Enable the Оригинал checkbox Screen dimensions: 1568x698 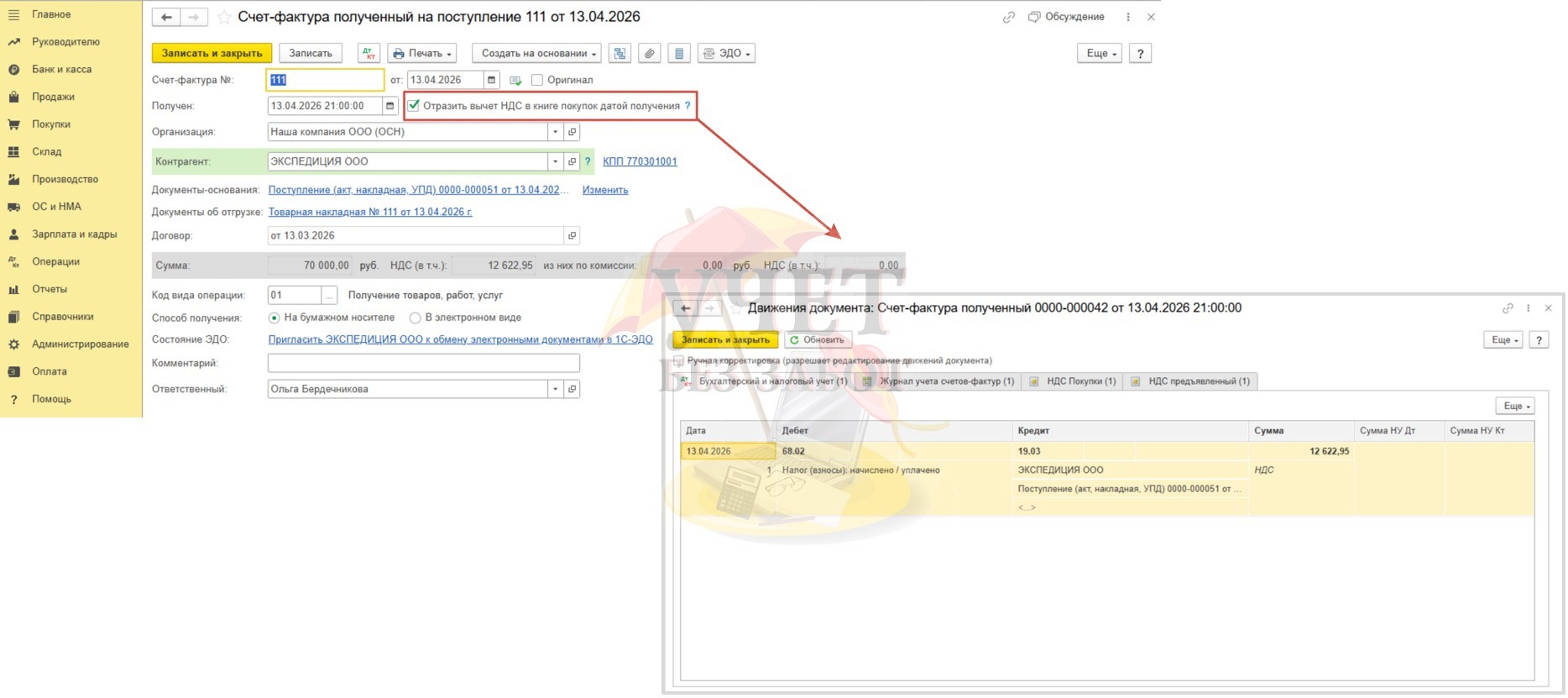point(537,81)
